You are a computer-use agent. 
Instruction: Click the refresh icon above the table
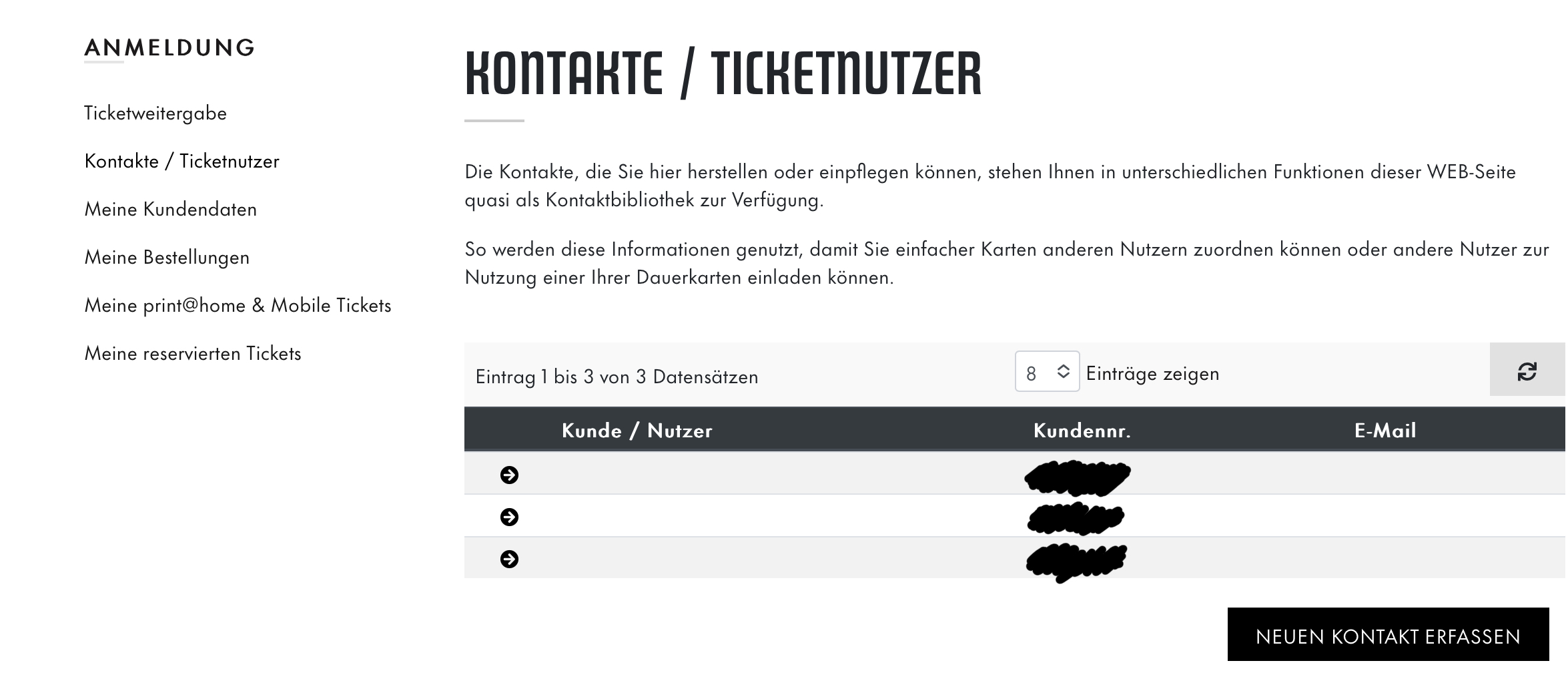(x=1527, y=371)
